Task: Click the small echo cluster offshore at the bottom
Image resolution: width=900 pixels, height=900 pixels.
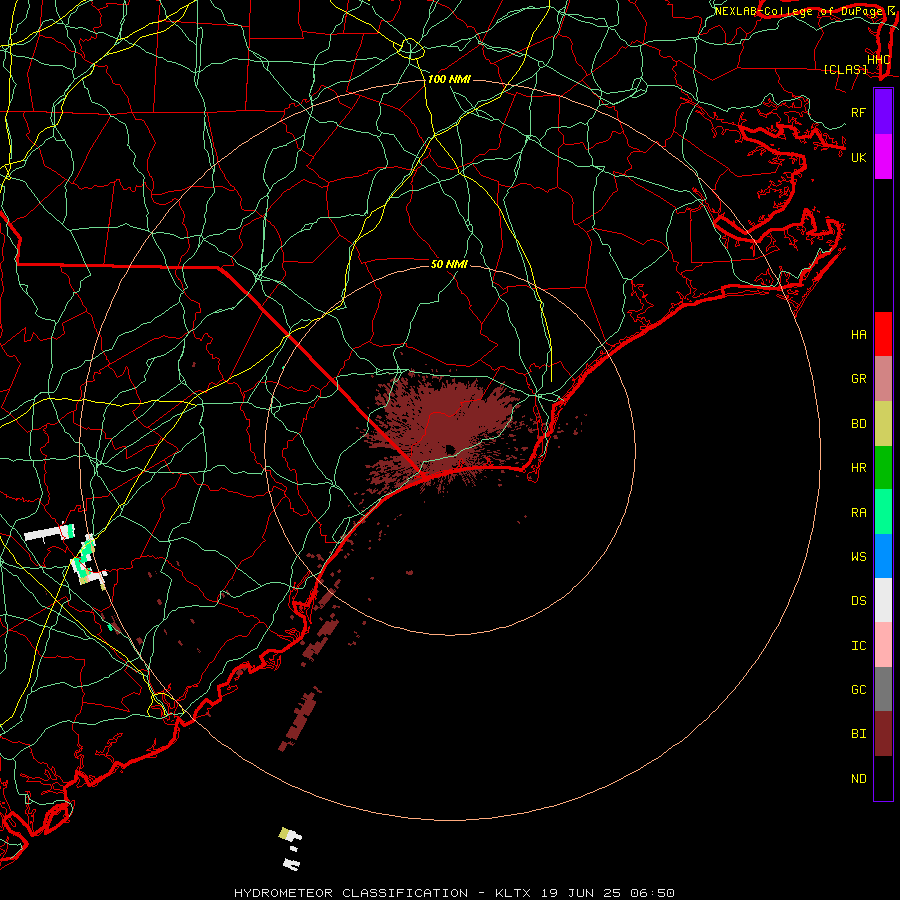Action: tap(290, 848)
